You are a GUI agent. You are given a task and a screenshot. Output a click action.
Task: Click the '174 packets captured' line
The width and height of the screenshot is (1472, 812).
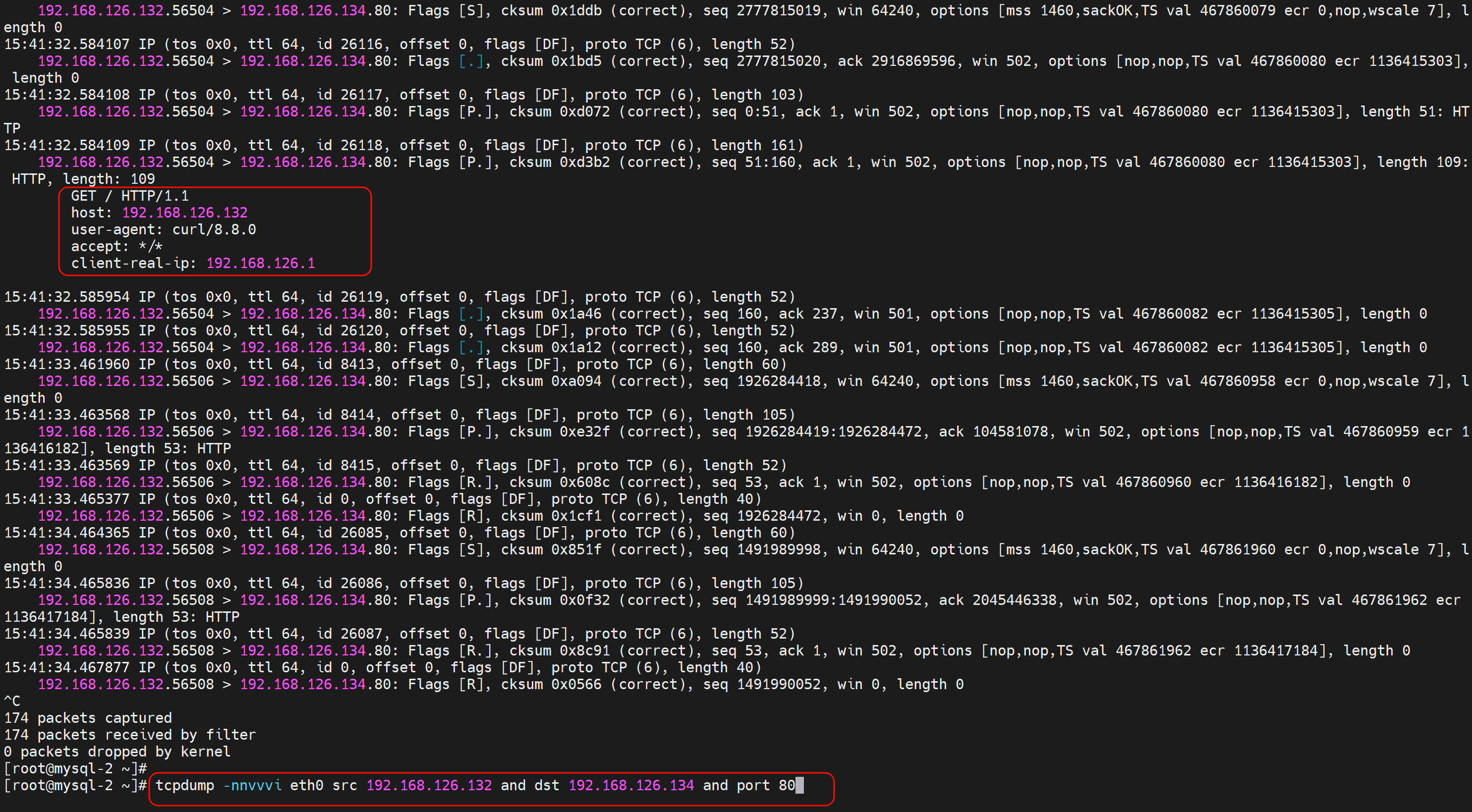point(88,718)
